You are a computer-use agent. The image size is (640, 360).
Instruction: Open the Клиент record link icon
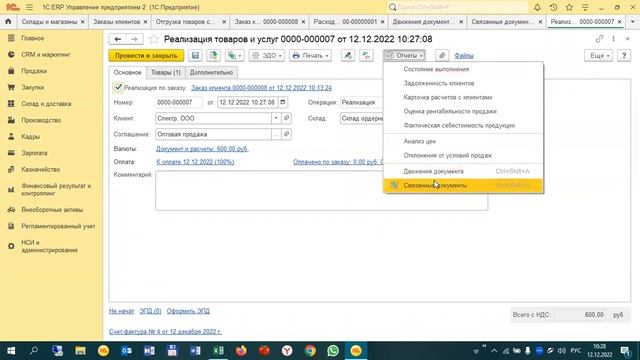286,118
